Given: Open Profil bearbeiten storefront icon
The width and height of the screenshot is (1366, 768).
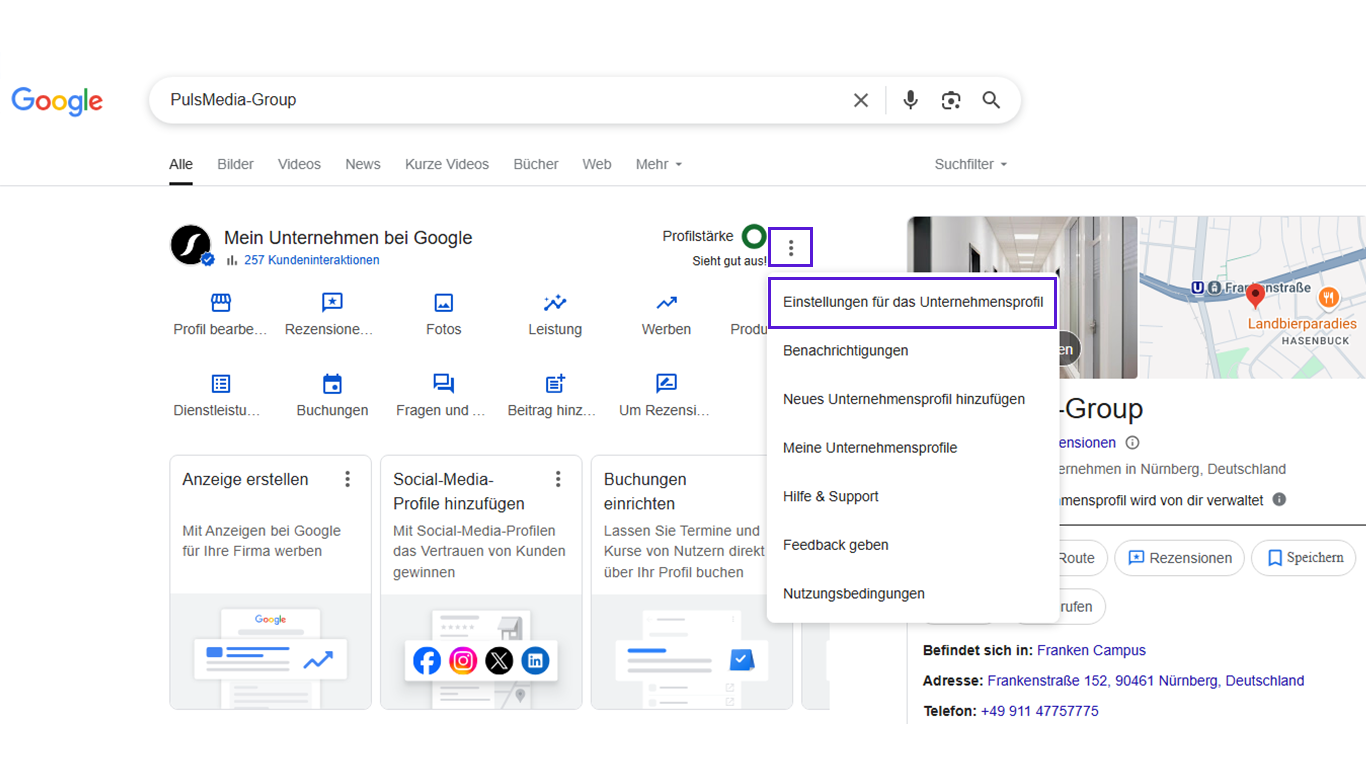Looking at the screenshot, I should pyautogui.click(x=221, y=303).
